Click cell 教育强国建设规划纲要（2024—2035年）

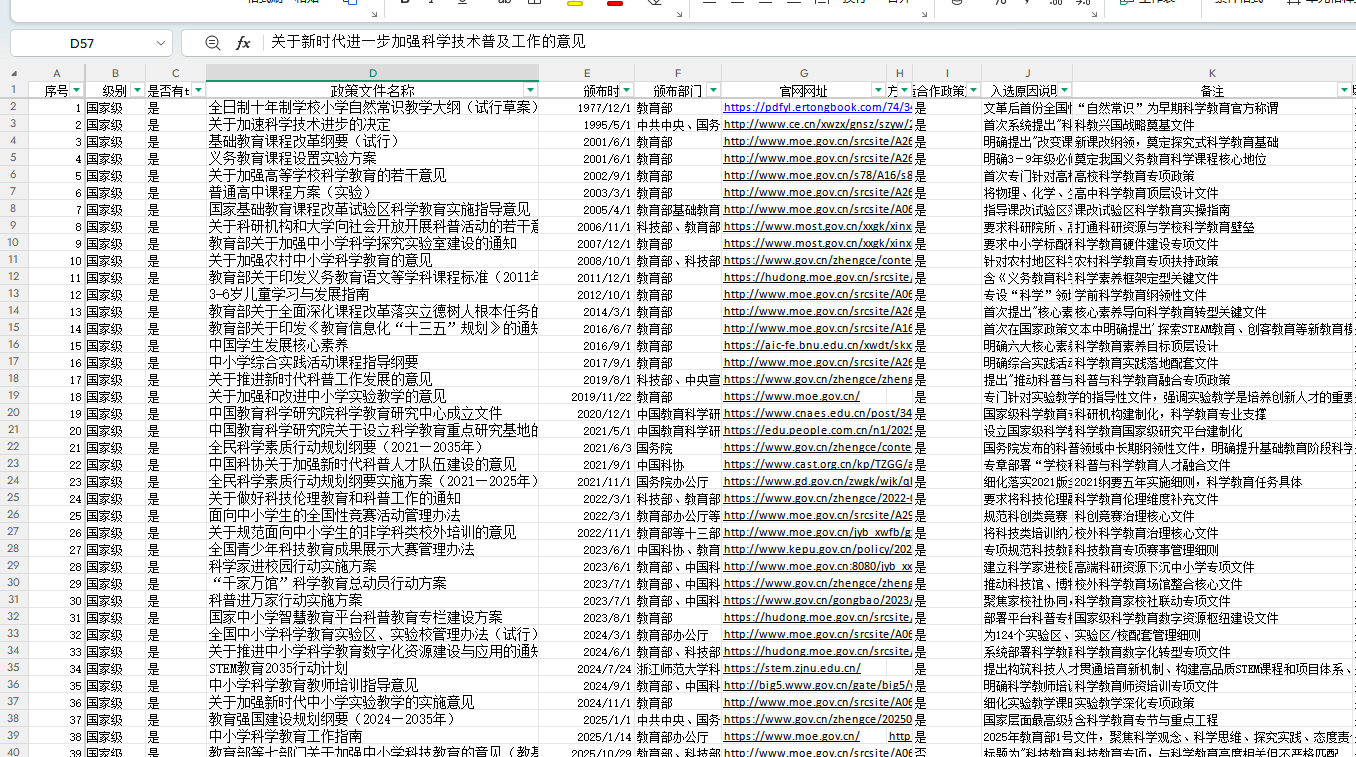pos(372,719)
